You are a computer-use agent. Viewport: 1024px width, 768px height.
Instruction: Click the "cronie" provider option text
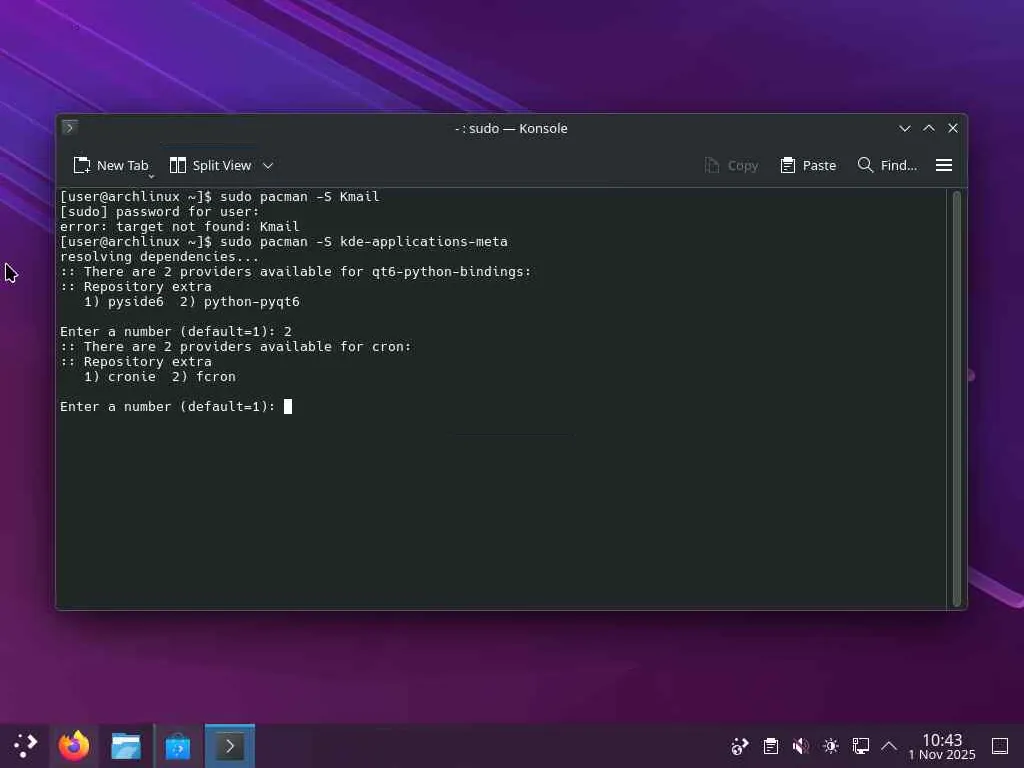[x=132, y=377]
